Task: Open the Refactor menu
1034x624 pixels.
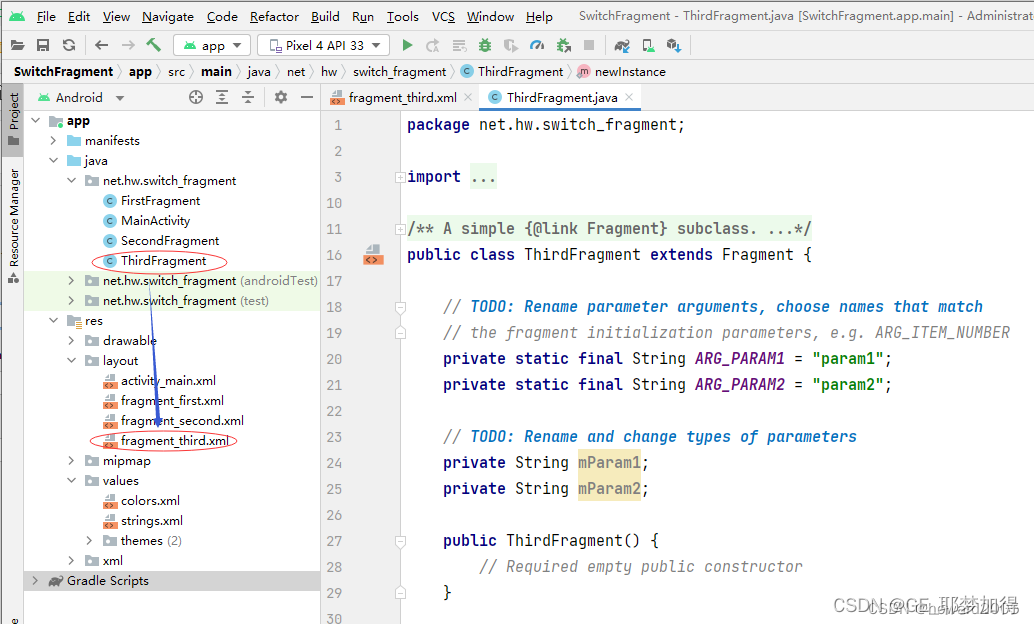Action: (274, 16)
